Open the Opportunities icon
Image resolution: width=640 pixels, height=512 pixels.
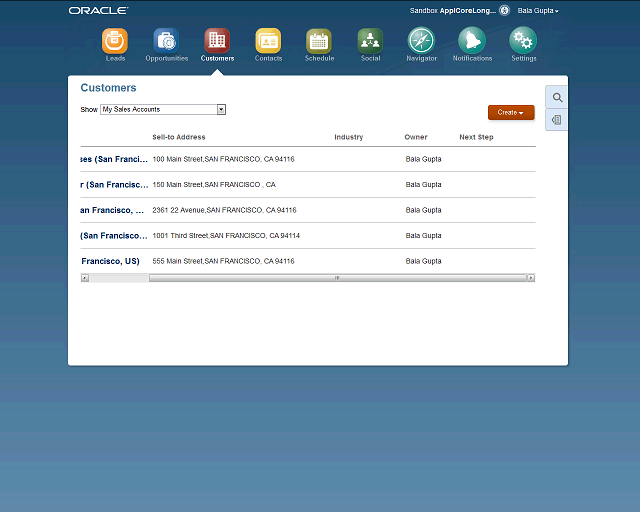(166, 41)
